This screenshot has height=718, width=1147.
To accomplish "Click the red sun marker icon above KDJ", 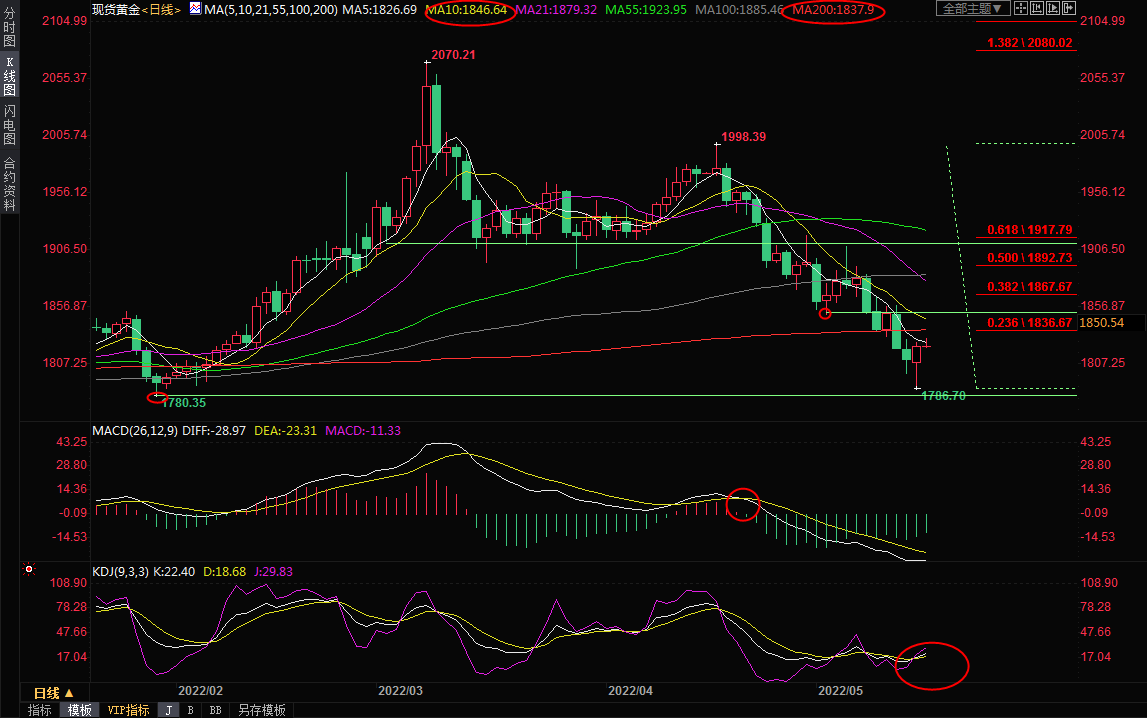I will click(x=28, y=571).
